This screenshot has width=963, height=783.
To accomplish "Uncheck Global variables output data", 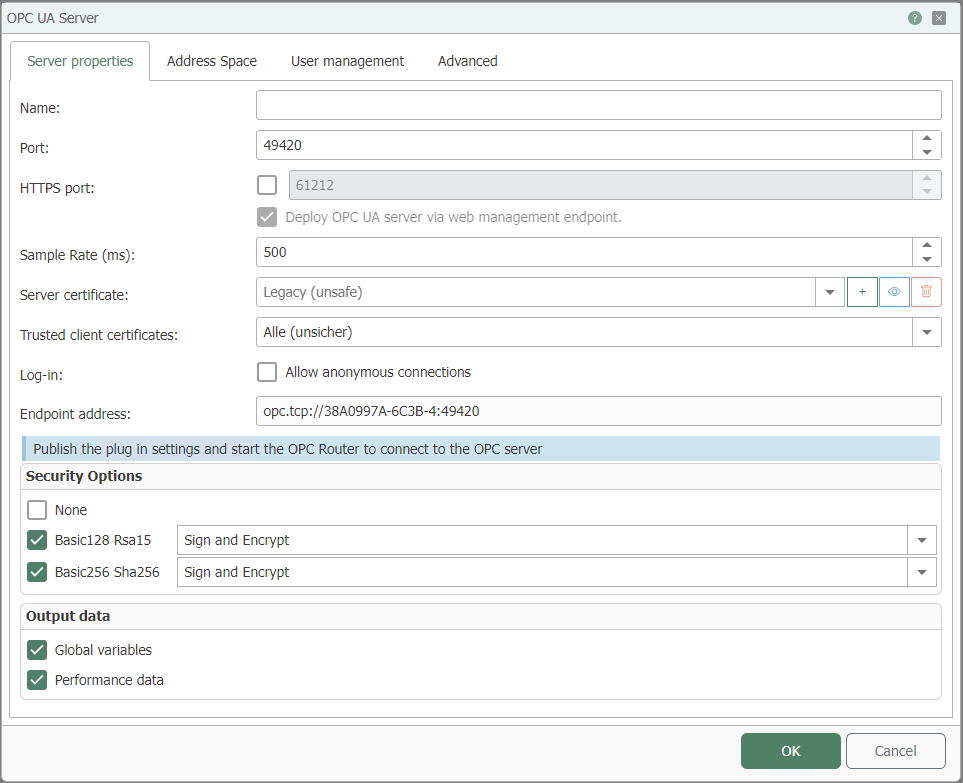I will pyautogui.click(x=37, y=650).
